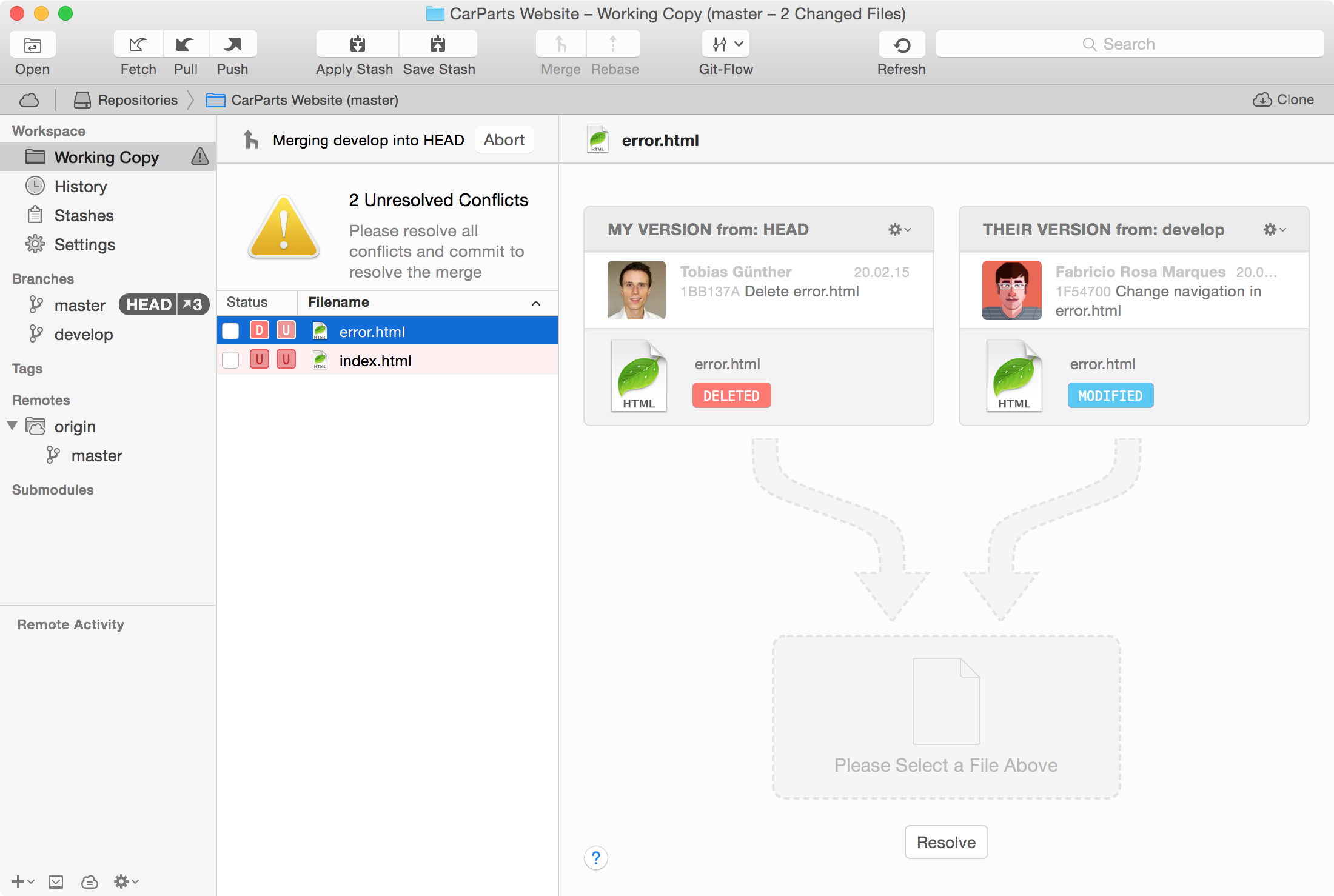Click the Resolve button
1334x896 pixels.
point(945,841)
